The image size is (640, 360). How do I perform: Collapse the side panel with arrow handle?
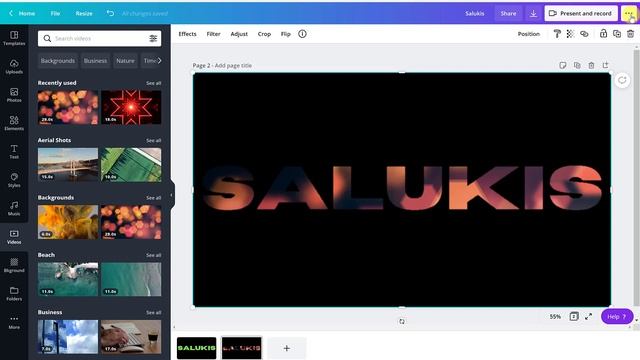172,195
